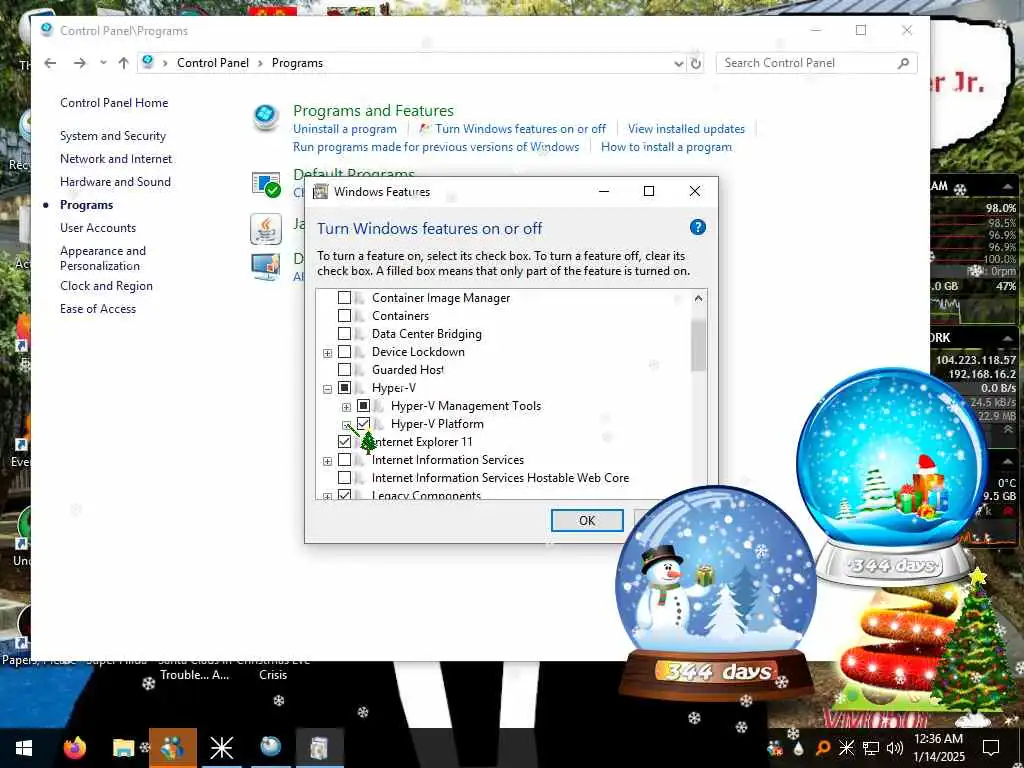Check the Internet Information Services checkbox

(344, 460)
